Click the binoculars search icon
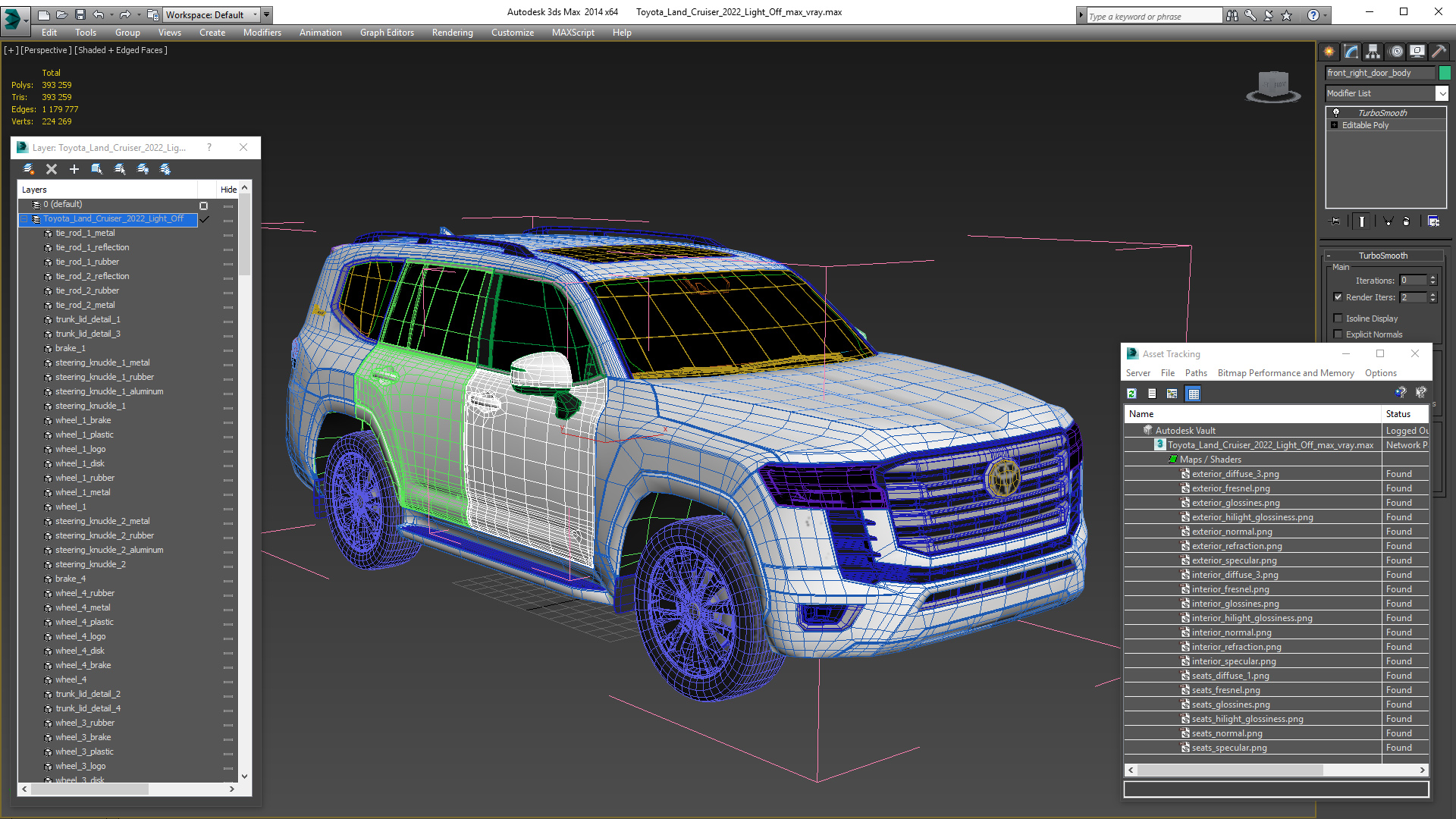The image size is (1456, 819). point(1232,15)
